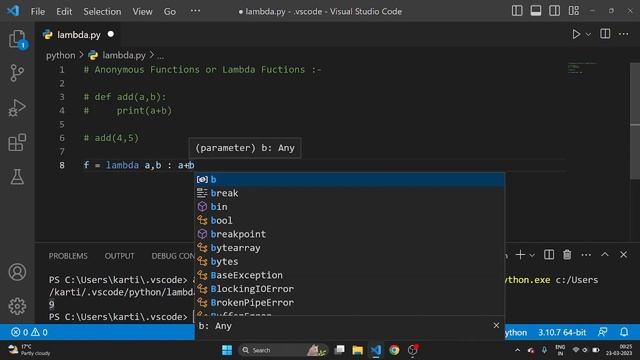Open the Manage gear icon
Image resolution: width=640 pixels, height=360 pixels.
[x=17, y=306]
